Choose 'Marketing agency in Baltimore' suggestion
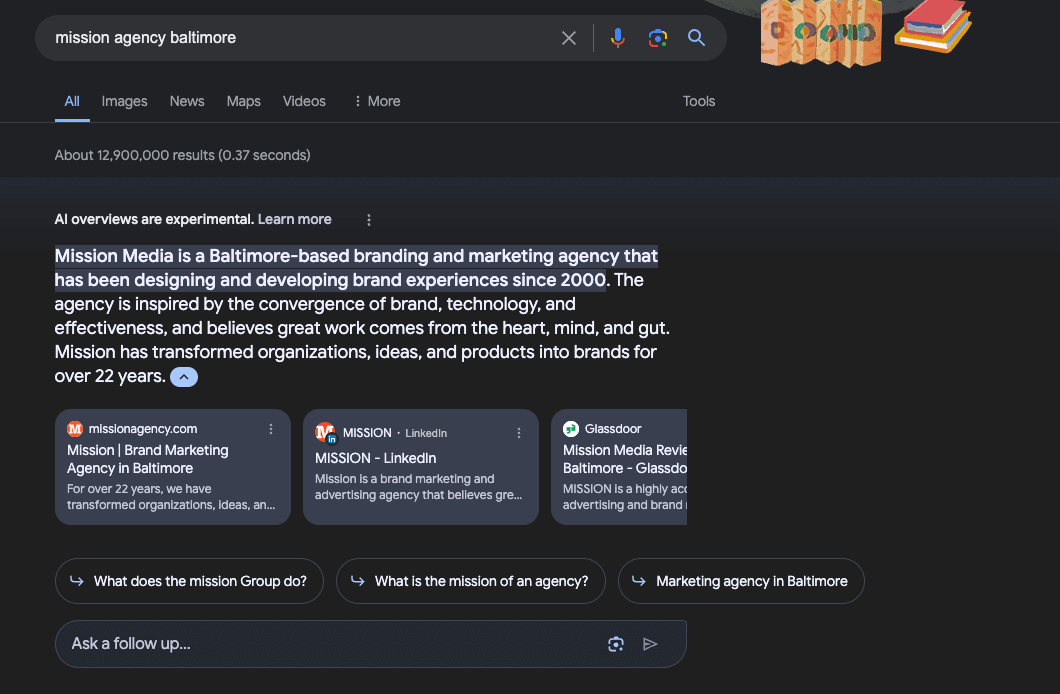 tap(741, 581)
